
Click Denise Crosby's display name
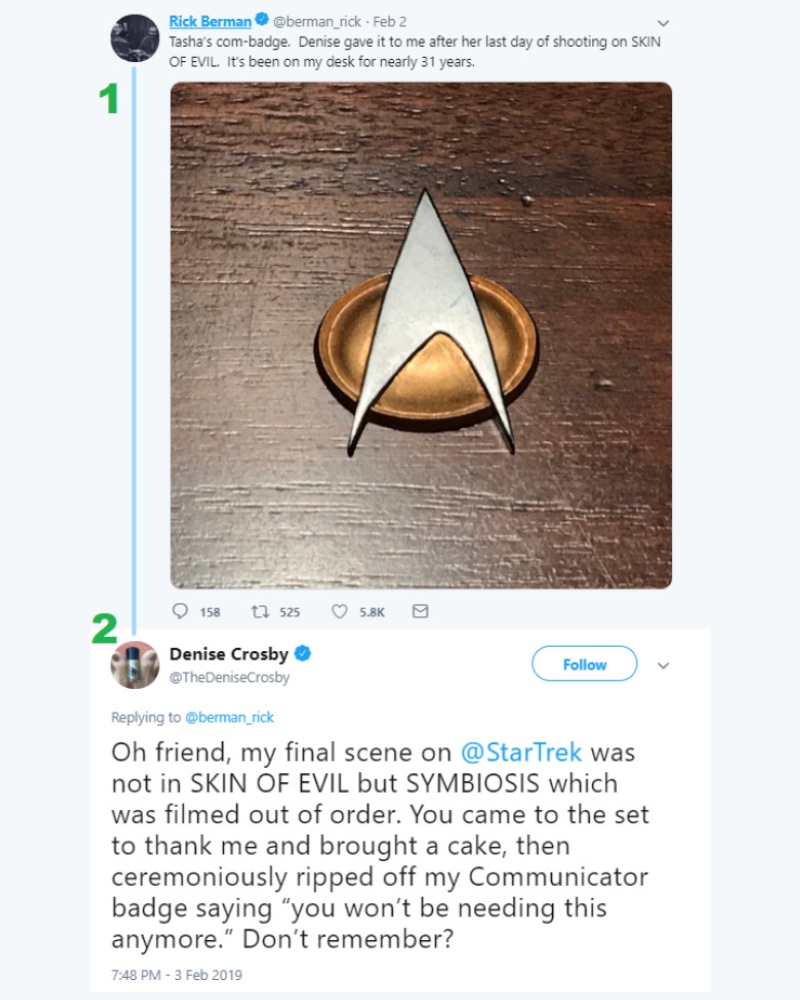point(229,654)
